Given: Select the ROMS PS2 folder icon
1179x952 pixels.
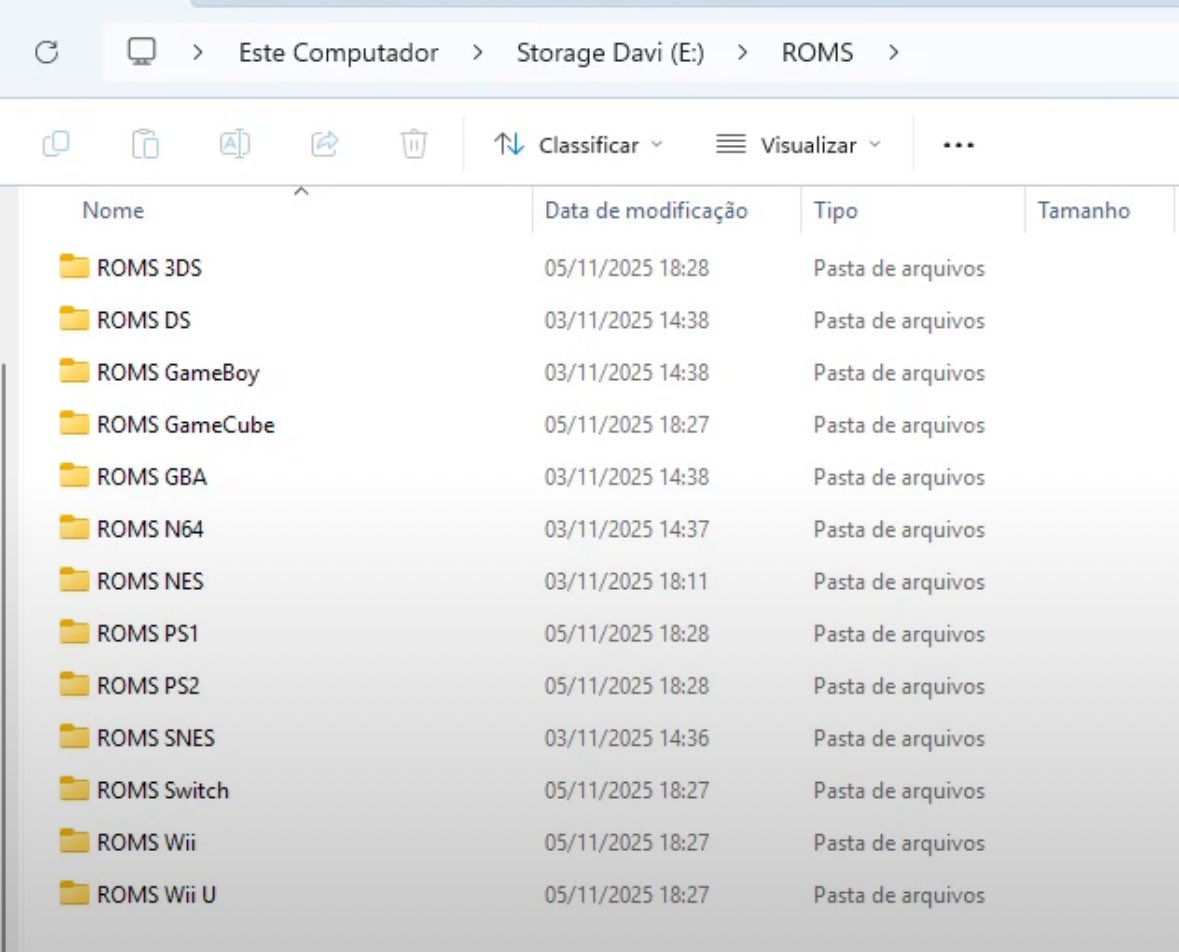Looking at the screenshot, I should click(74, 684).
